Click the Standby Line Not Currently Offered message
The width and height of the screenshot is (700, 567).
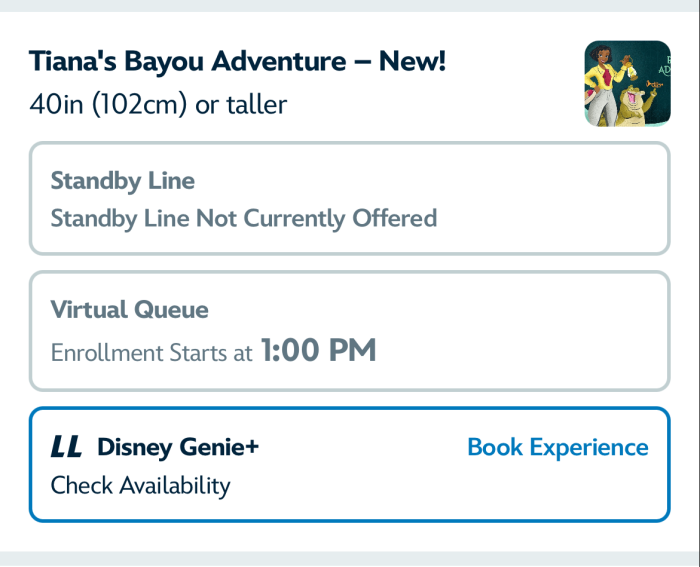[x=244, y=218]
